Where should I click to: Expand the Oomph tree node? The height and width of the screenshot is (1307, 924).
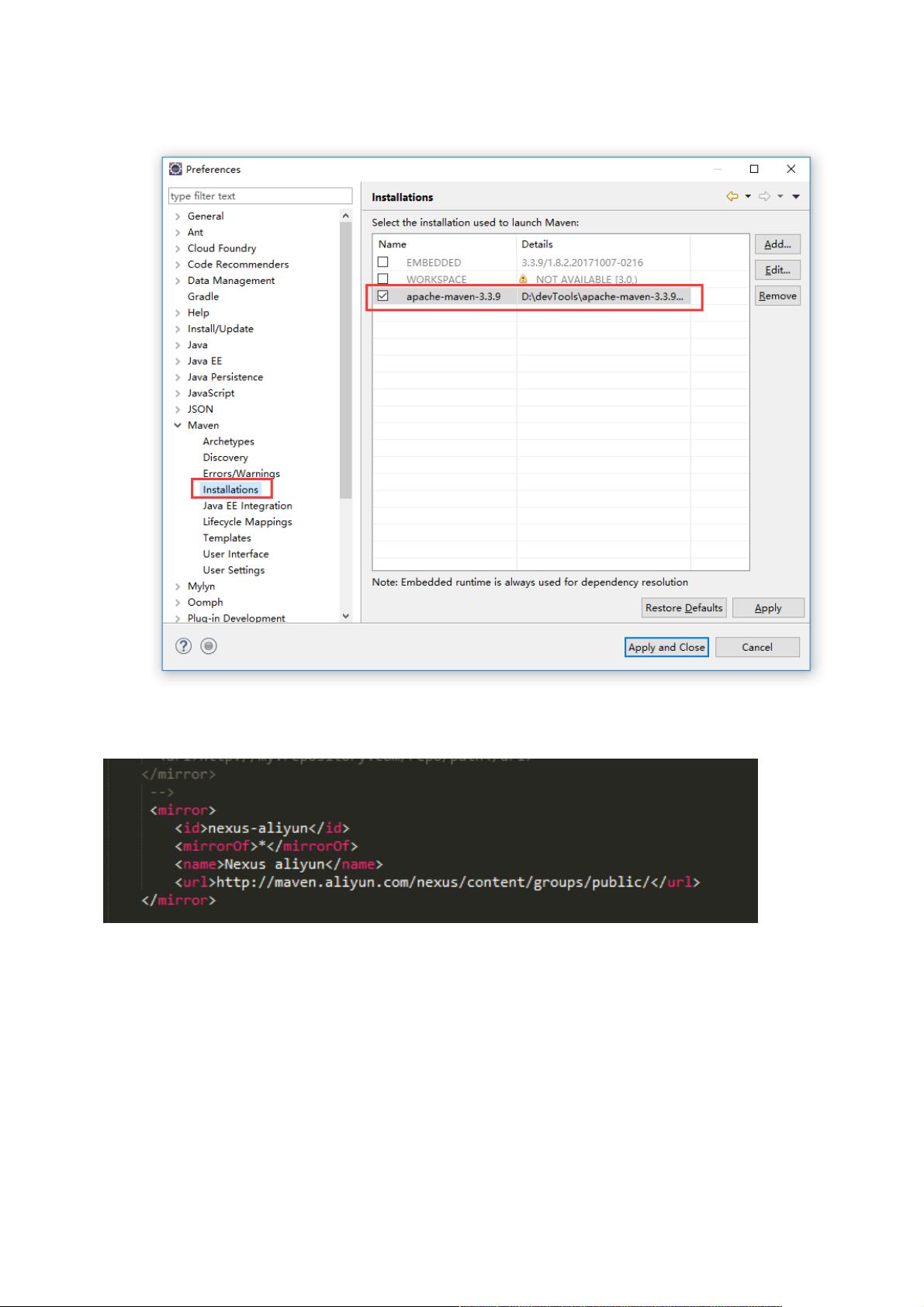pyautogui.click(x=178, y=603)
